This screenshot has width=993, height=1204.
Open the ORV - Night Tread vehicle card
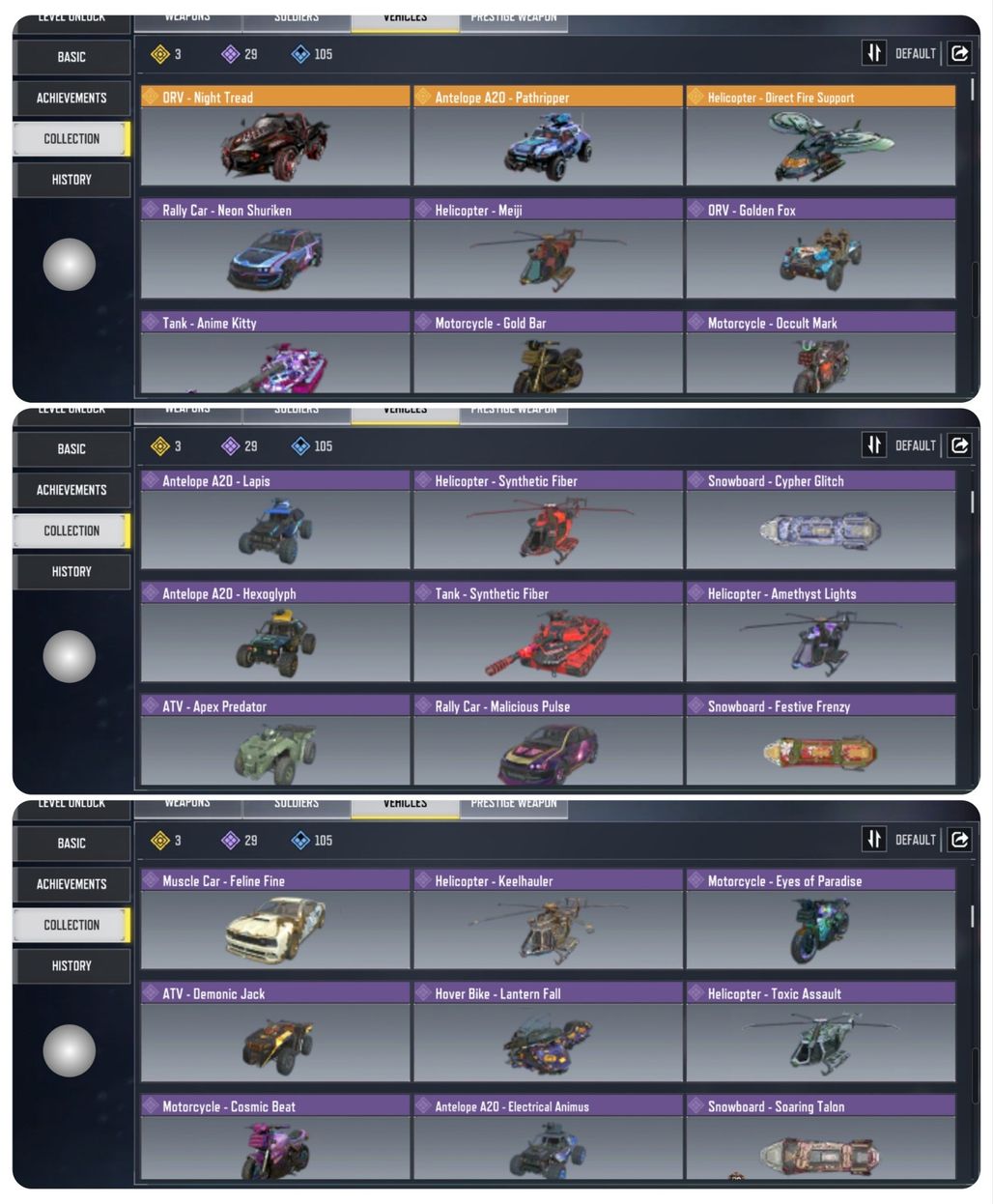[x=275, y=135]
